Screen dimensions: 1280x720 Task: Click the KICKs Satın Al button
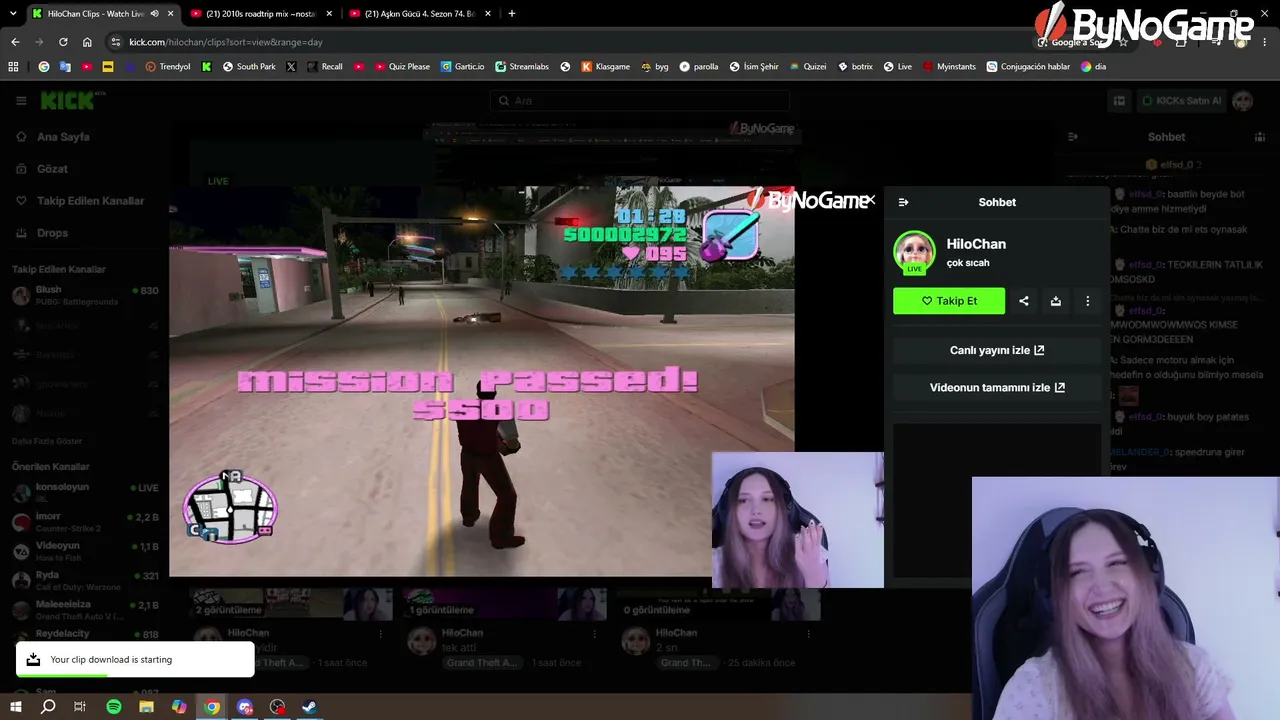(1180, 101)
